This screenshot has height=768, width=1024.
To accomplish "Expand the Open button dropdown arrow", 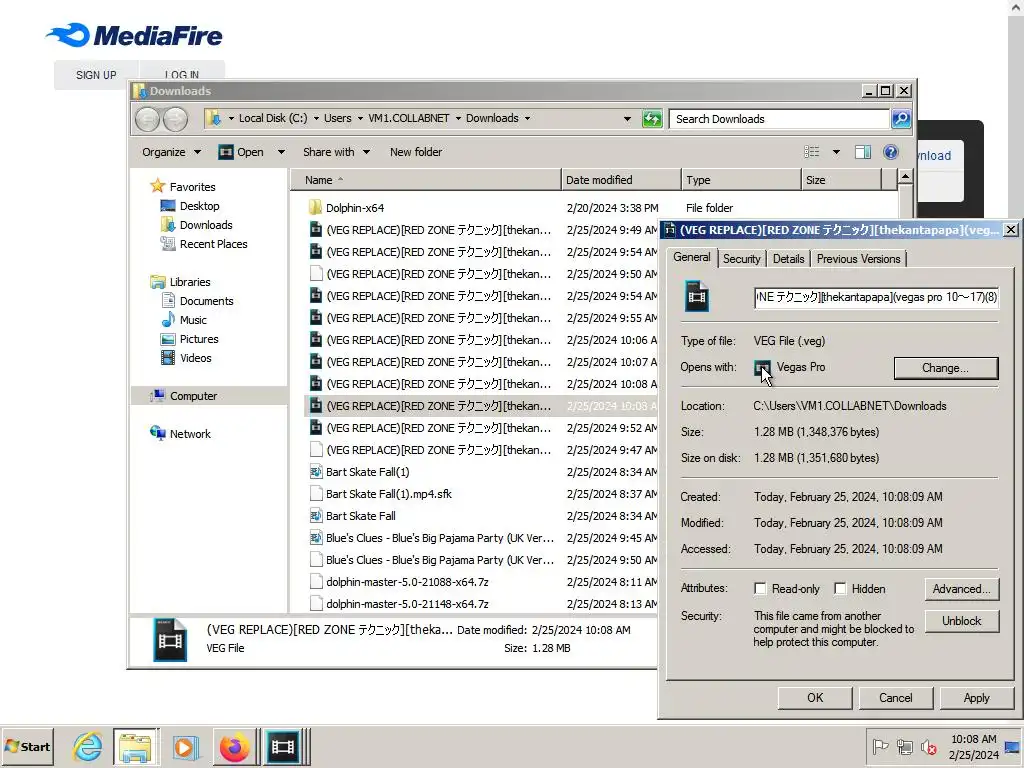I will pyautogui.click(x=281, y=152).
